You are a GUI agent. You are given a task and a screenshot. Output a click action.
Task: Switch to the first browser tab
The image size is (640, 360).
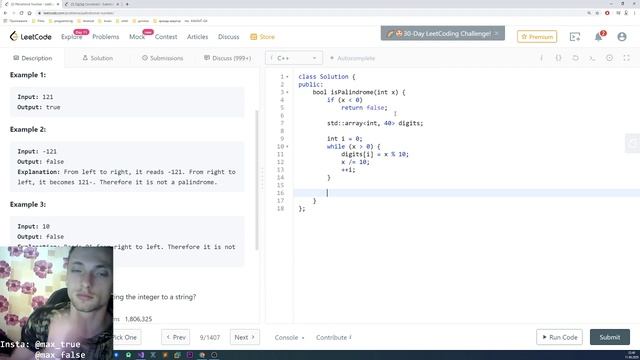31,4
